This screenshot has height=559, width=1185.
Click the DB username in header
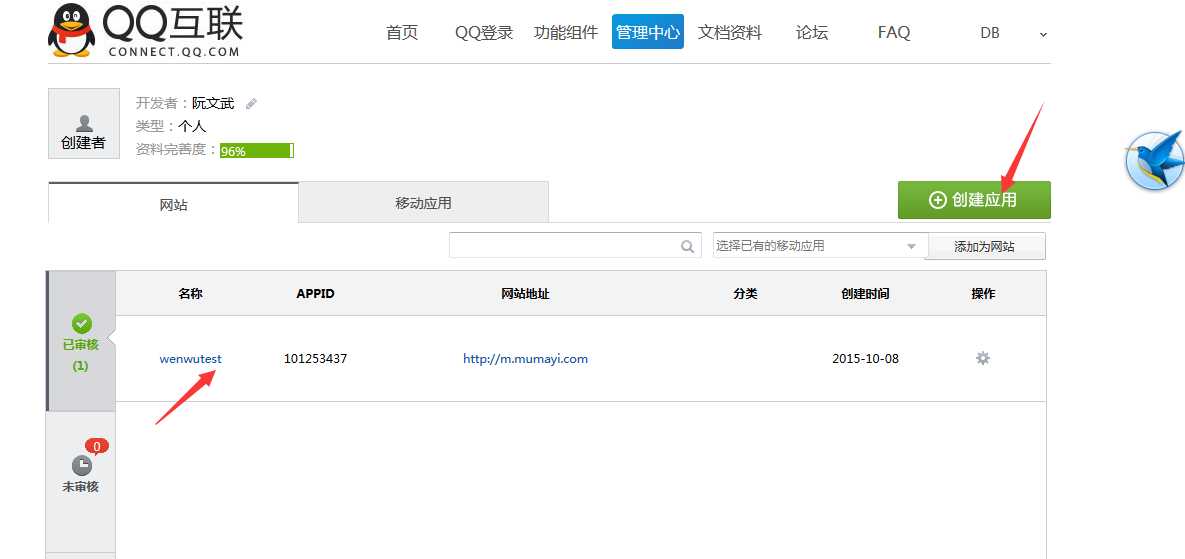coord(990,33)
